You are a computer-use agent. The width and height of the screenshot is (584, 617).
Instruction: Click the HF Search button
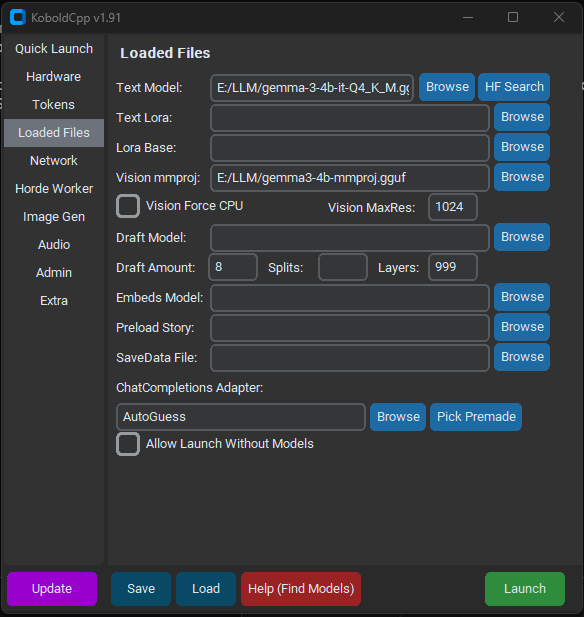pyautogui.click(x=514, y=87)
